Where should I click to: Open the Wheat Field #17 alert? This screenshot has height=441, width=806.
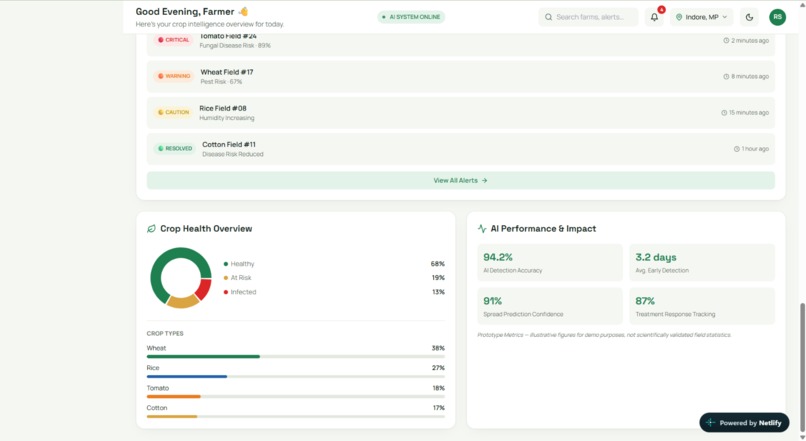click(x=461, y=77)
